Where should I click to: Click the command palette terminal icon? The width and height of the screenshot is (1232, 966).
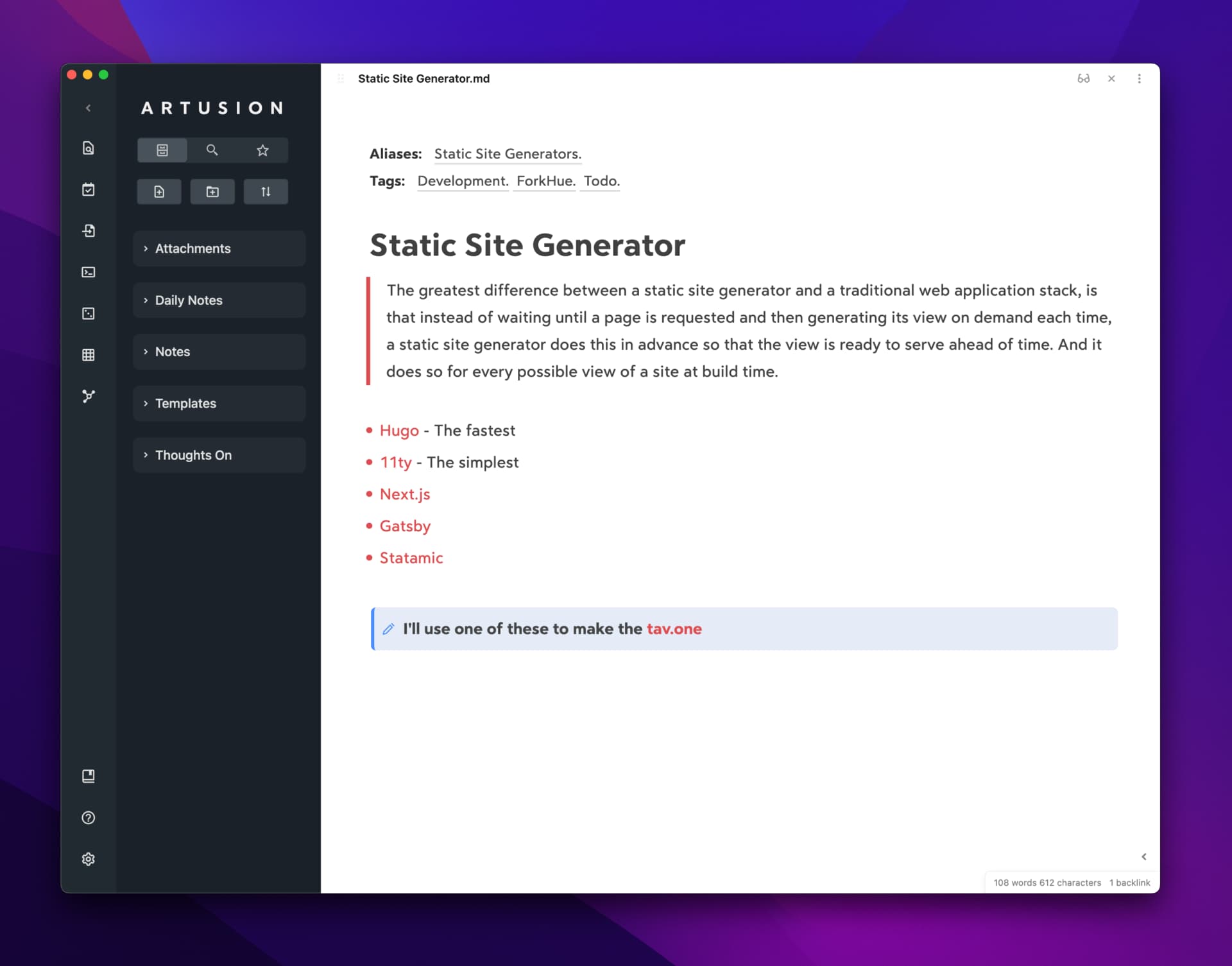pyautogui.click(x=89, y=272)
